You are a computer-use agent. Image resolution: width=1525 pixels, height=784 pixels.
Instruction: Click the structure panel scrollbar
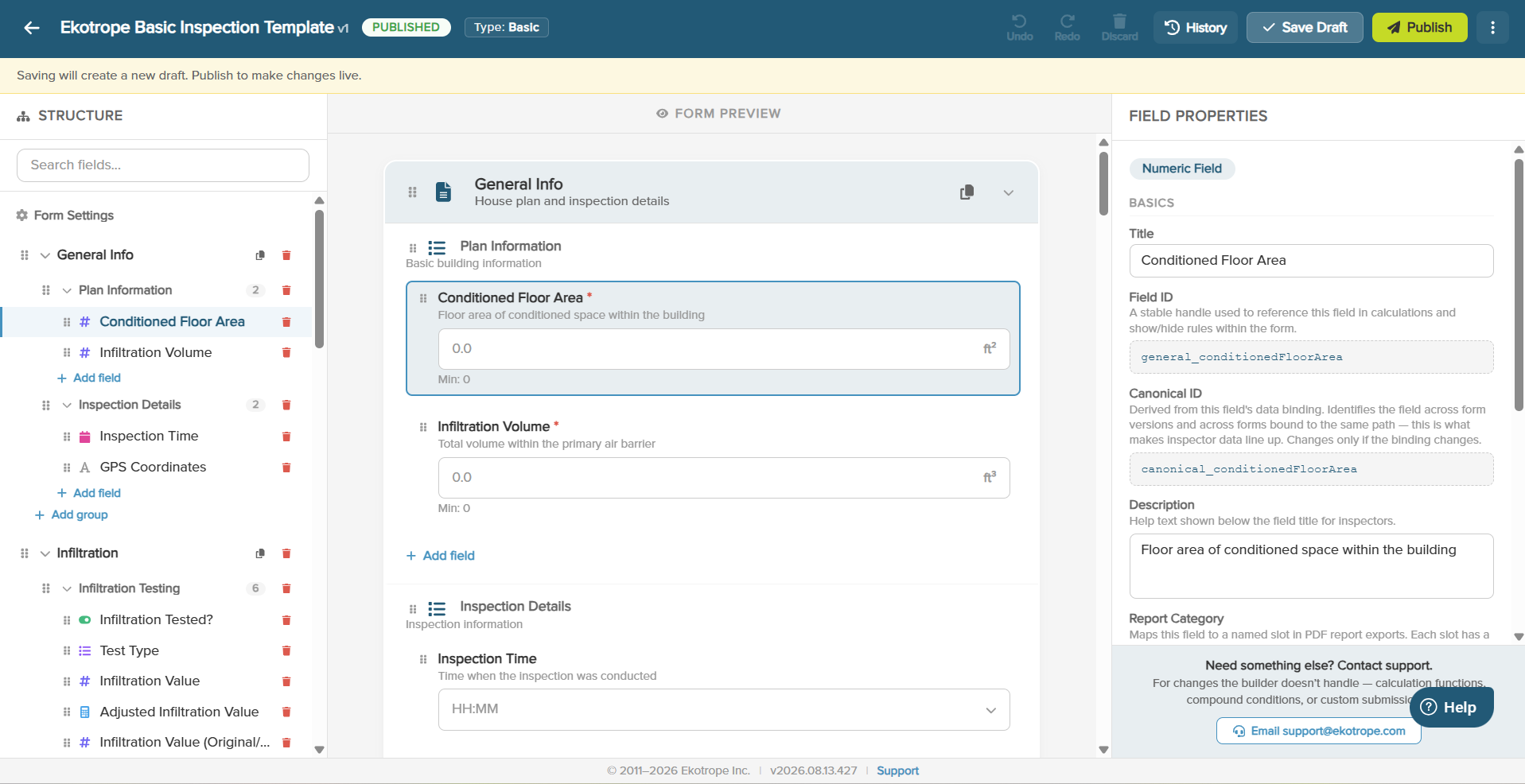[x=319, y=278]
